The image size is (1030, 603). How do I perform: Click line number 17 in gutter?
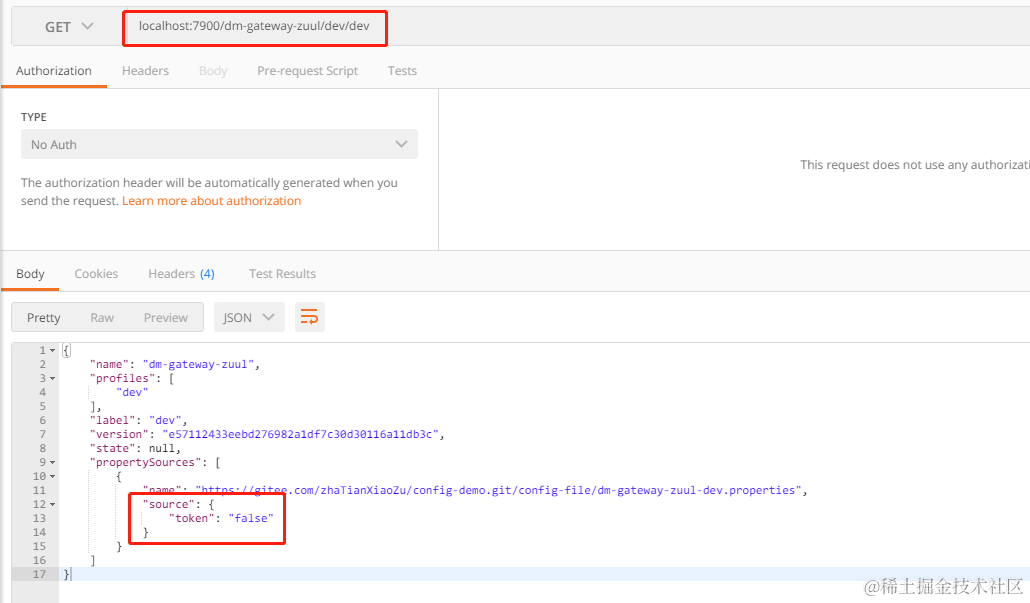[39, 575]
